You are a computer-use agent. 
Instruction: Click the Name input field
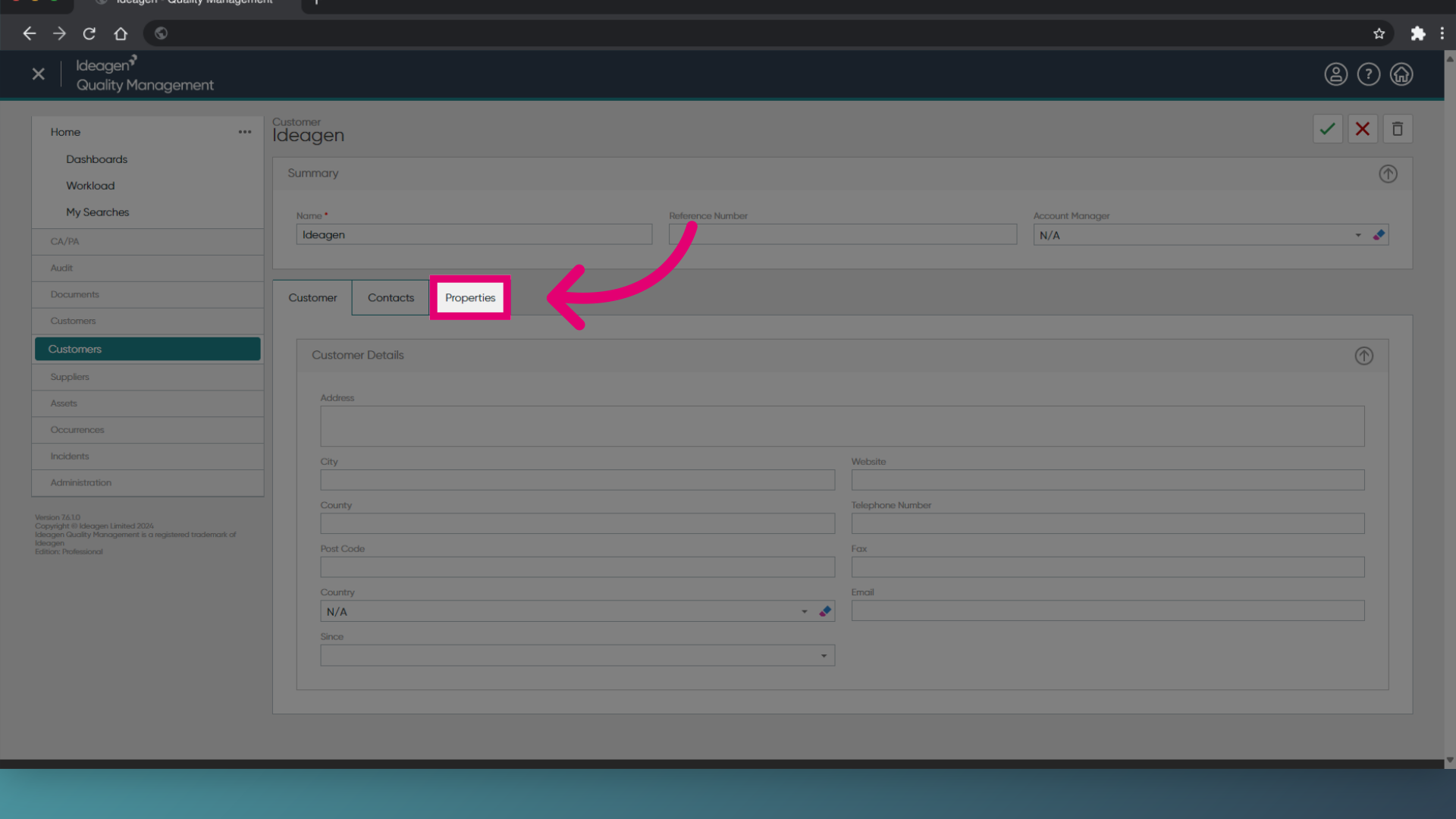tap(474, 234)
